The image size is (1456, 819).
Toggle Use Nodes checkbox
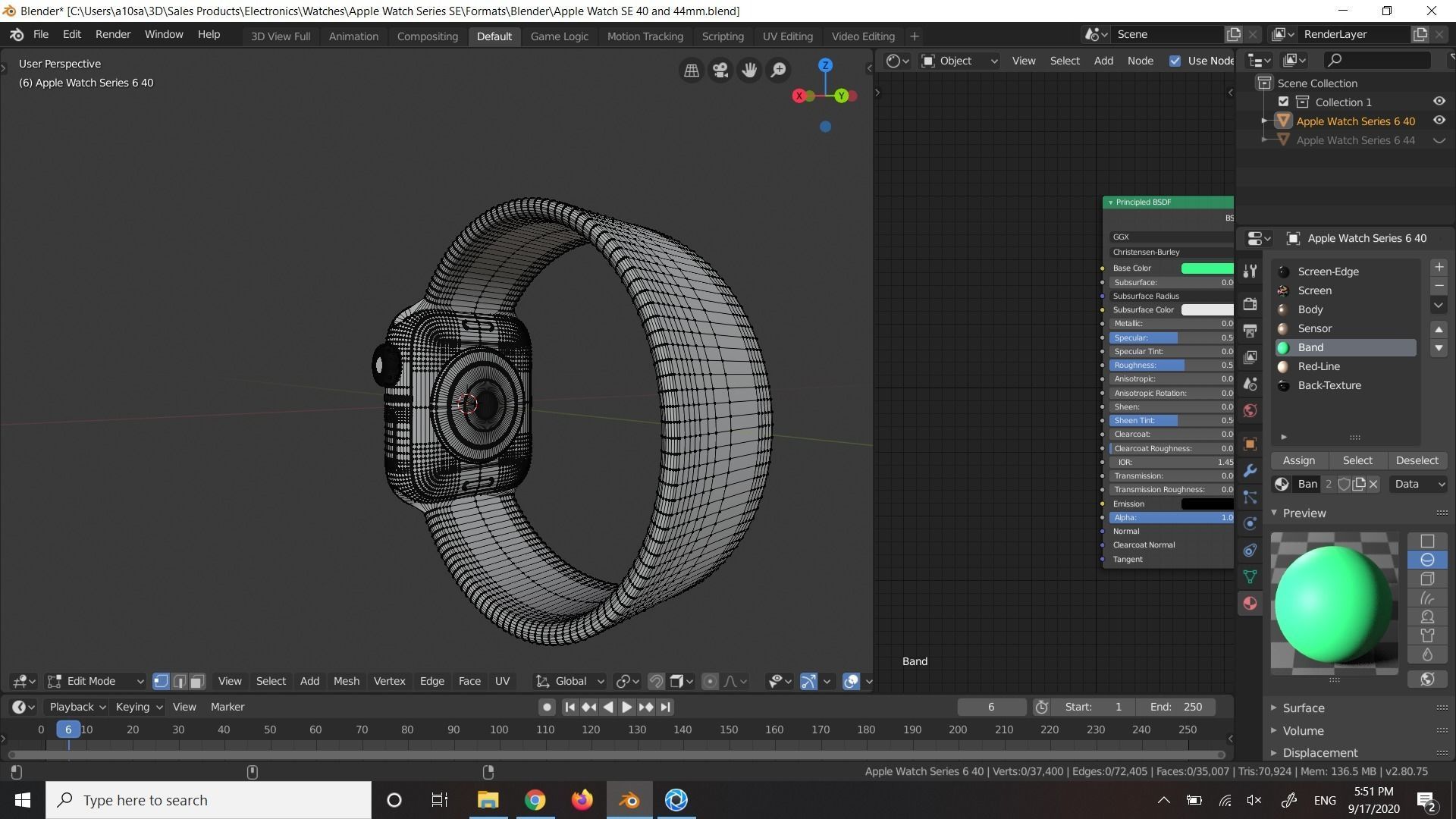point(1175,61)
